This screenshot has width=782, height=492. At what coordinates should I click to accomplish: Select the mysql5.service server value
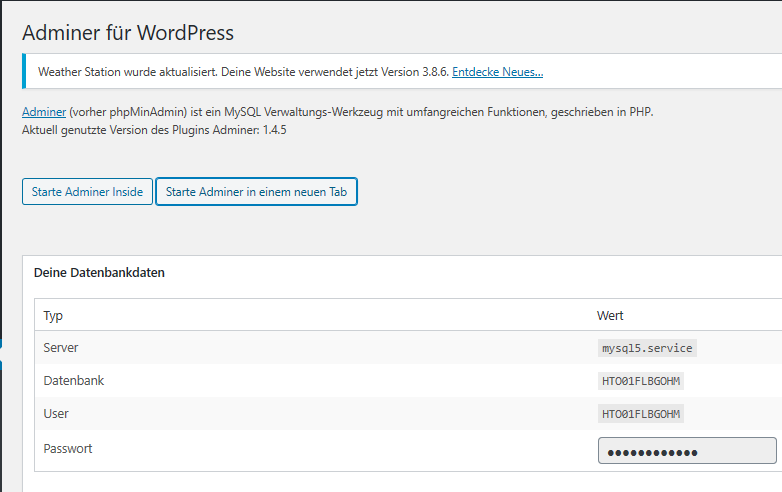647,348
